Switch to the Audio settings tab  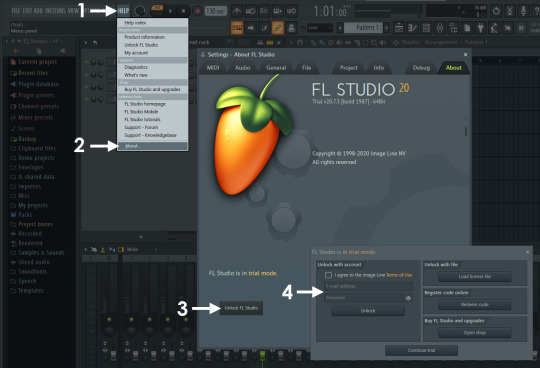242,68
